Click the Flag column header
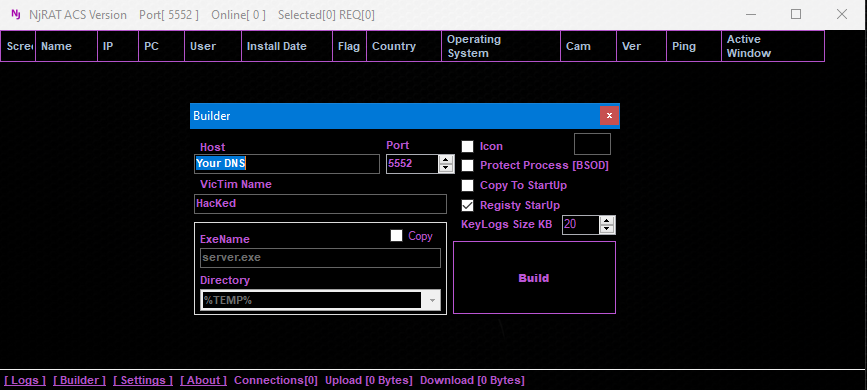This screenshot has height=390, width=867. point(349,46)
